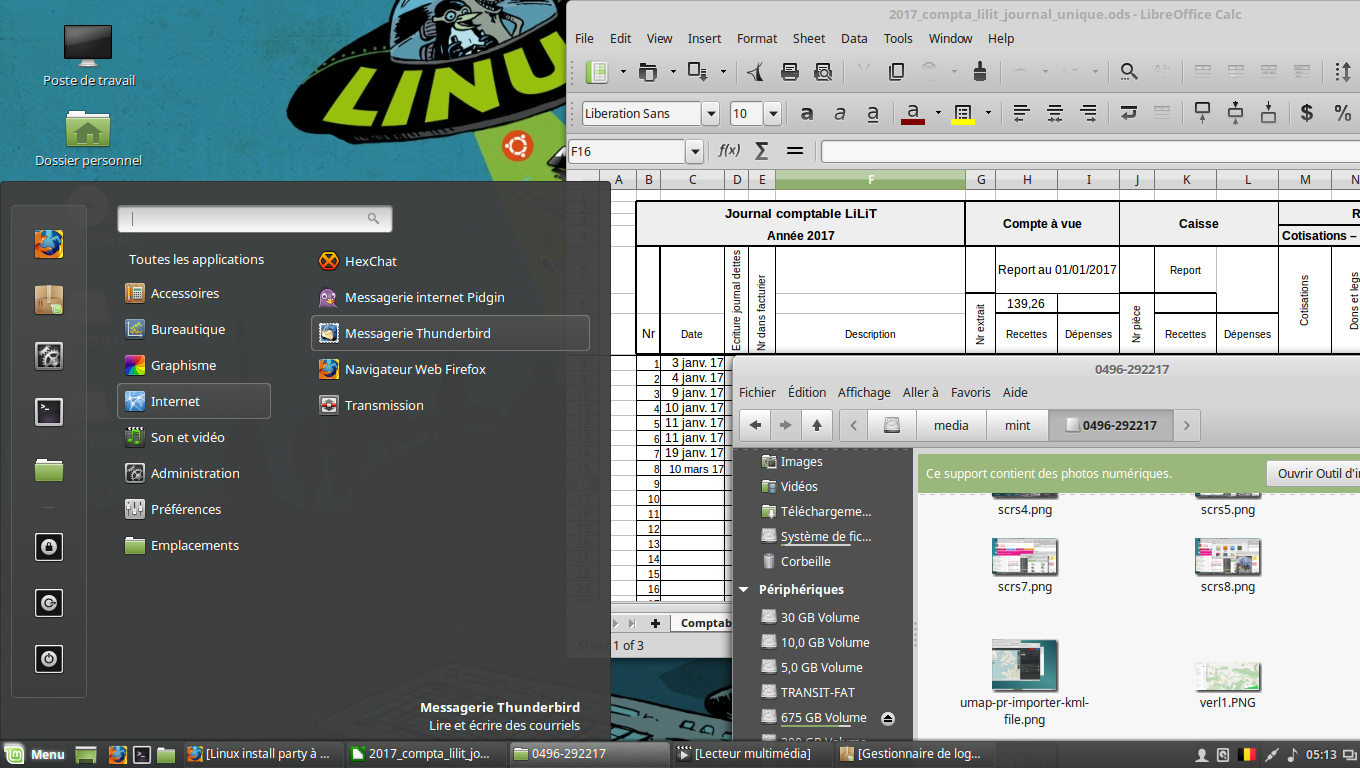Screen dimensions: 1360x768
Task: Open the Liberation Sans font dropdown
Action: pyautogui.click(x=710, y=113)
